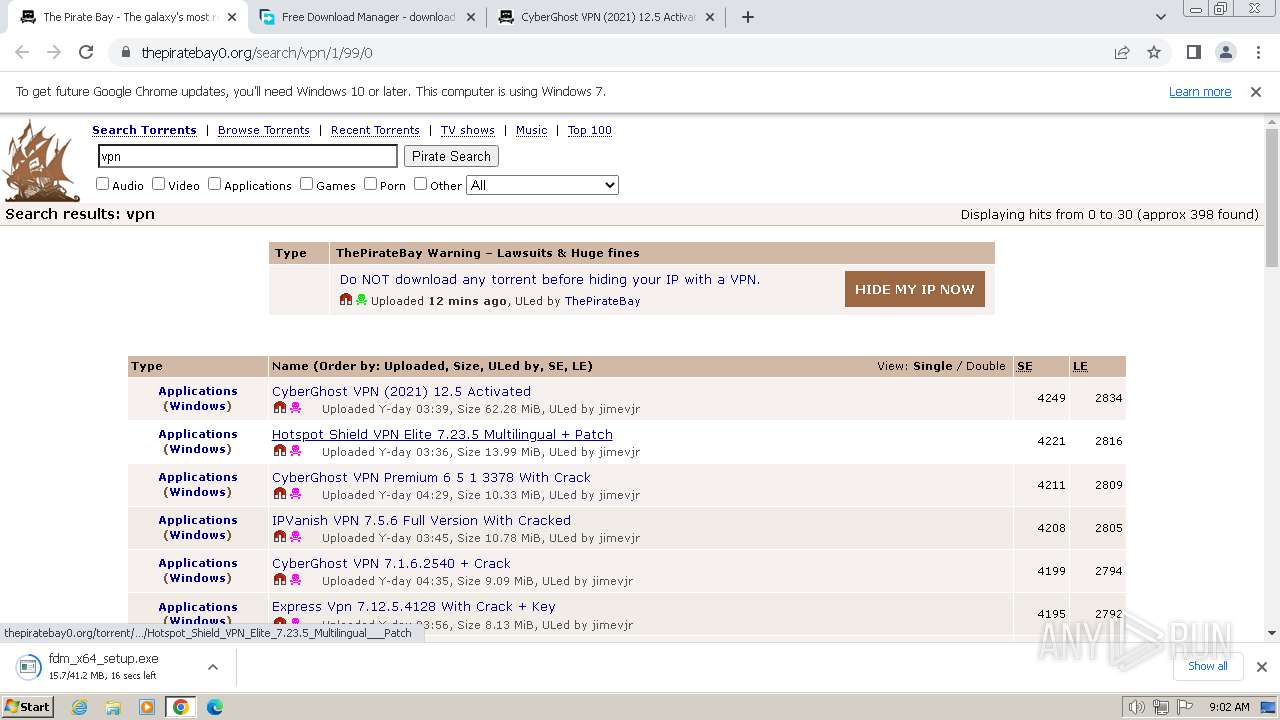Click the Action Center flag tray icon

[1185, 707]
